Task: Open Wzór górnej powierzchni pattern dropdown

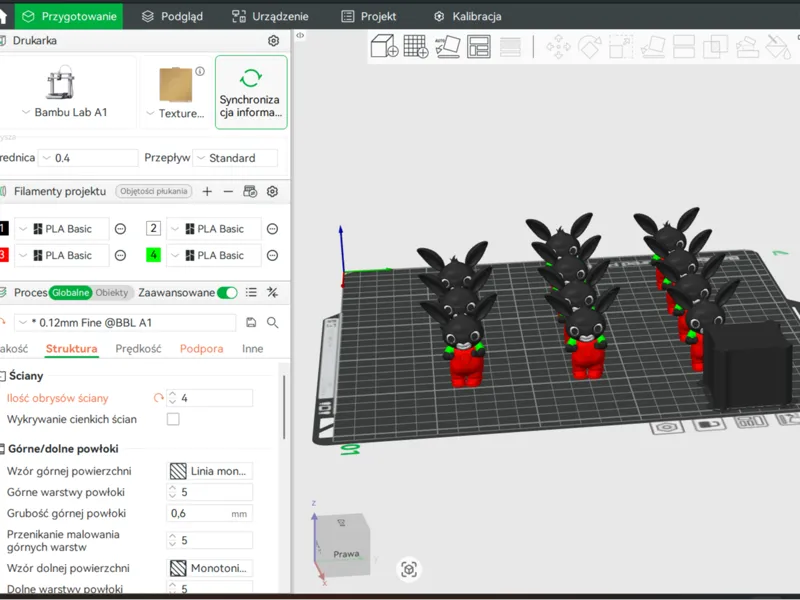Action: click(x=210, y=471)
